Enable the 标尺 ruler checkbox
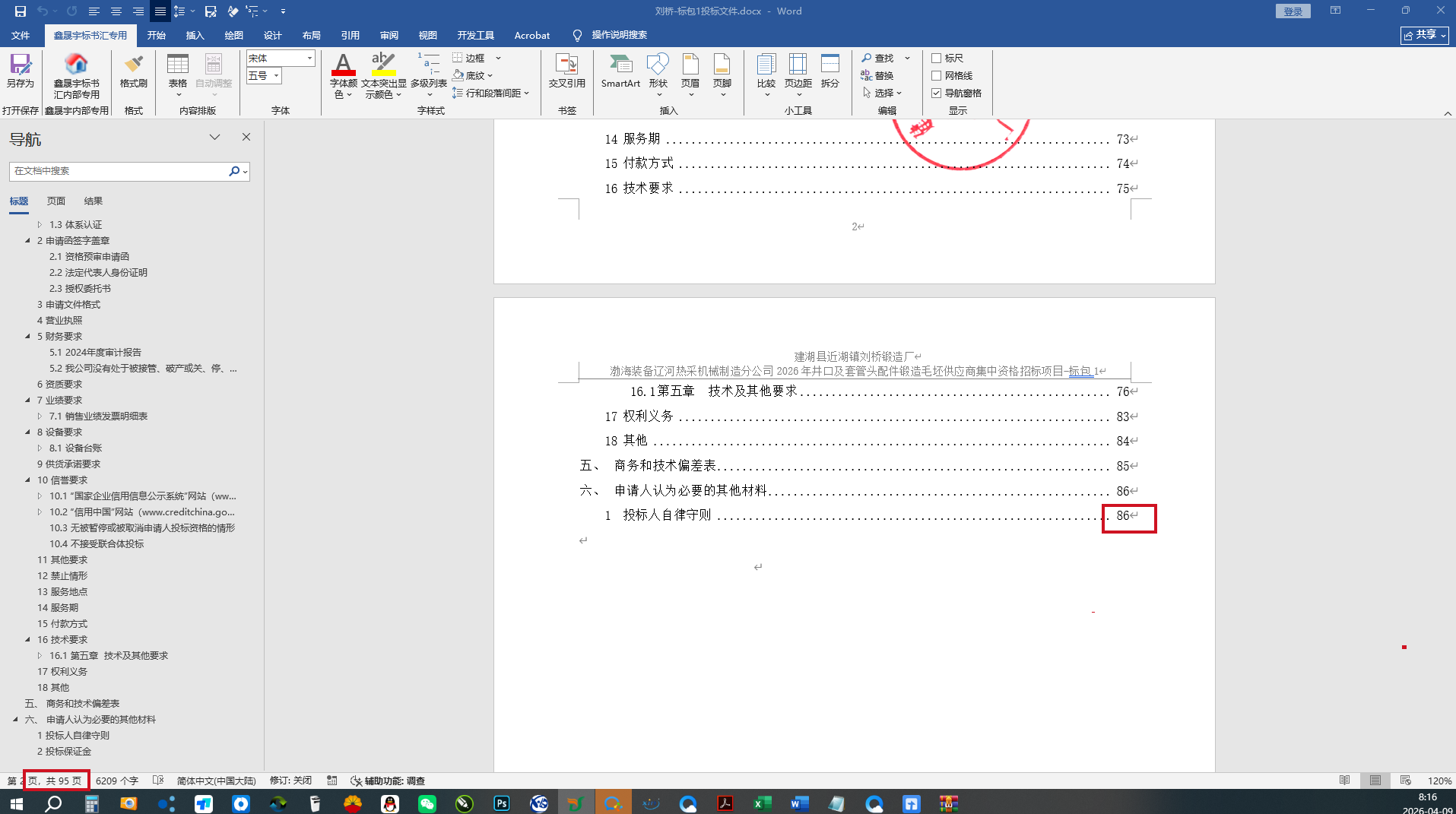This screenshot has width=1456, height=814. click(937, 58)
